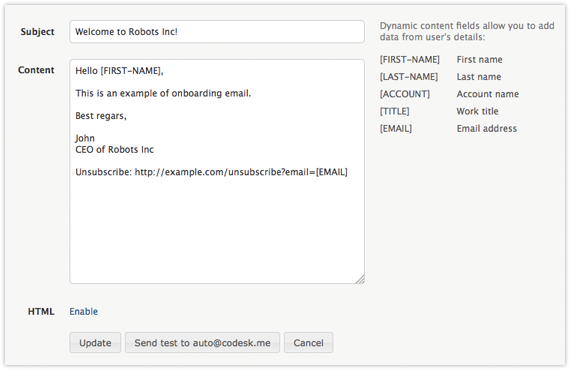Select the [FIRST-NAME] dynamic field tag in the list
570x370 pixels.
410,60
